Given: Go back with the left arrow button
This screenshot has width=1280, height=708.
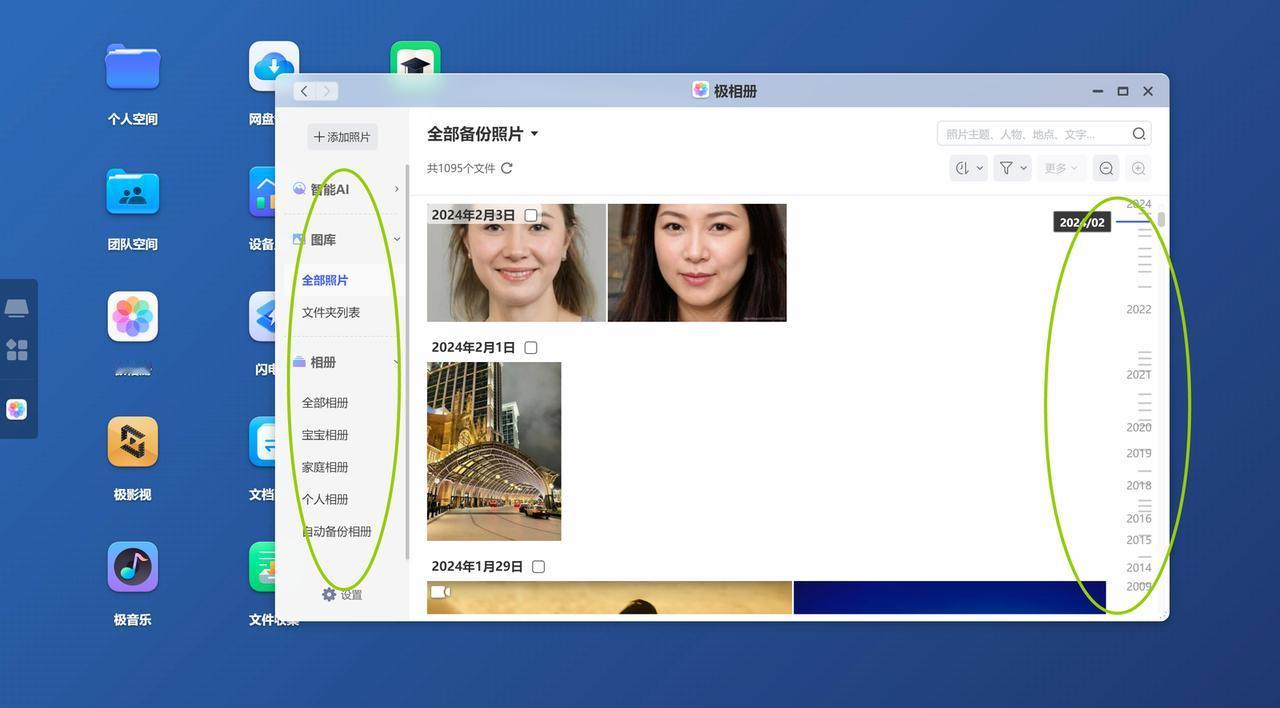Looking at the screenshot, I should coord(304,91).
